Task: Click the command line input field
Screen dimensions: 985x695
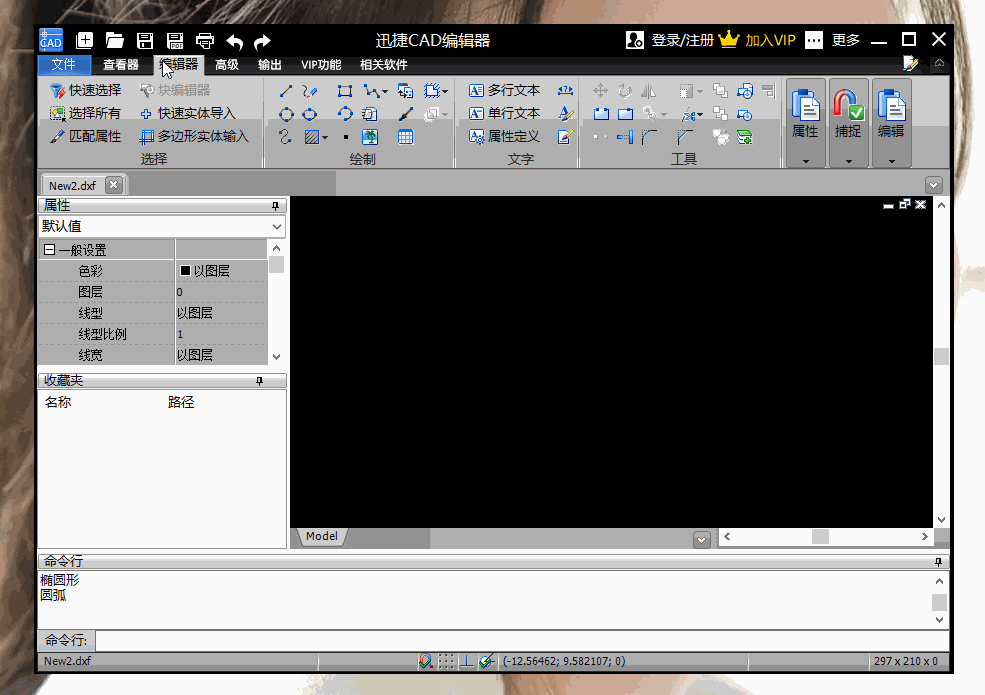Action: click(520, 640)
